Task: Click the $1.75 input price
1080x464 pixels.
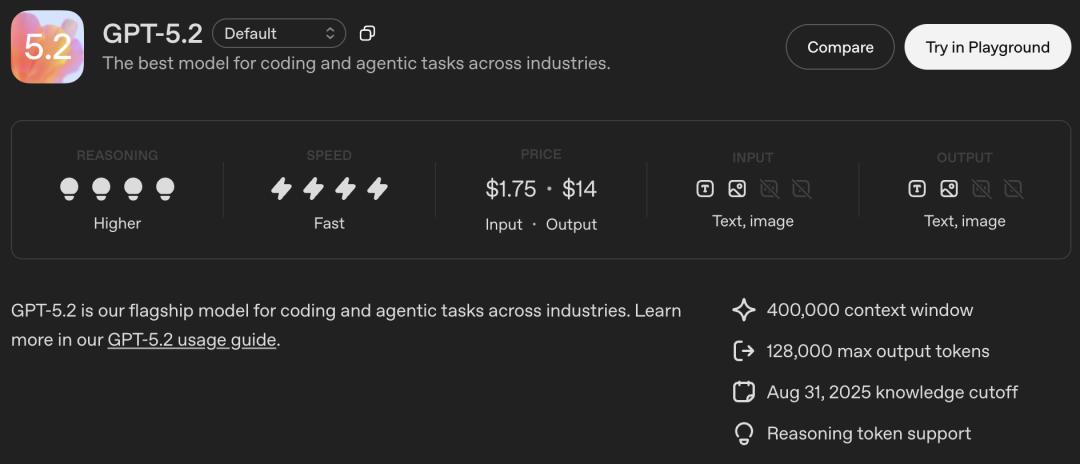Action: point(511,189)
